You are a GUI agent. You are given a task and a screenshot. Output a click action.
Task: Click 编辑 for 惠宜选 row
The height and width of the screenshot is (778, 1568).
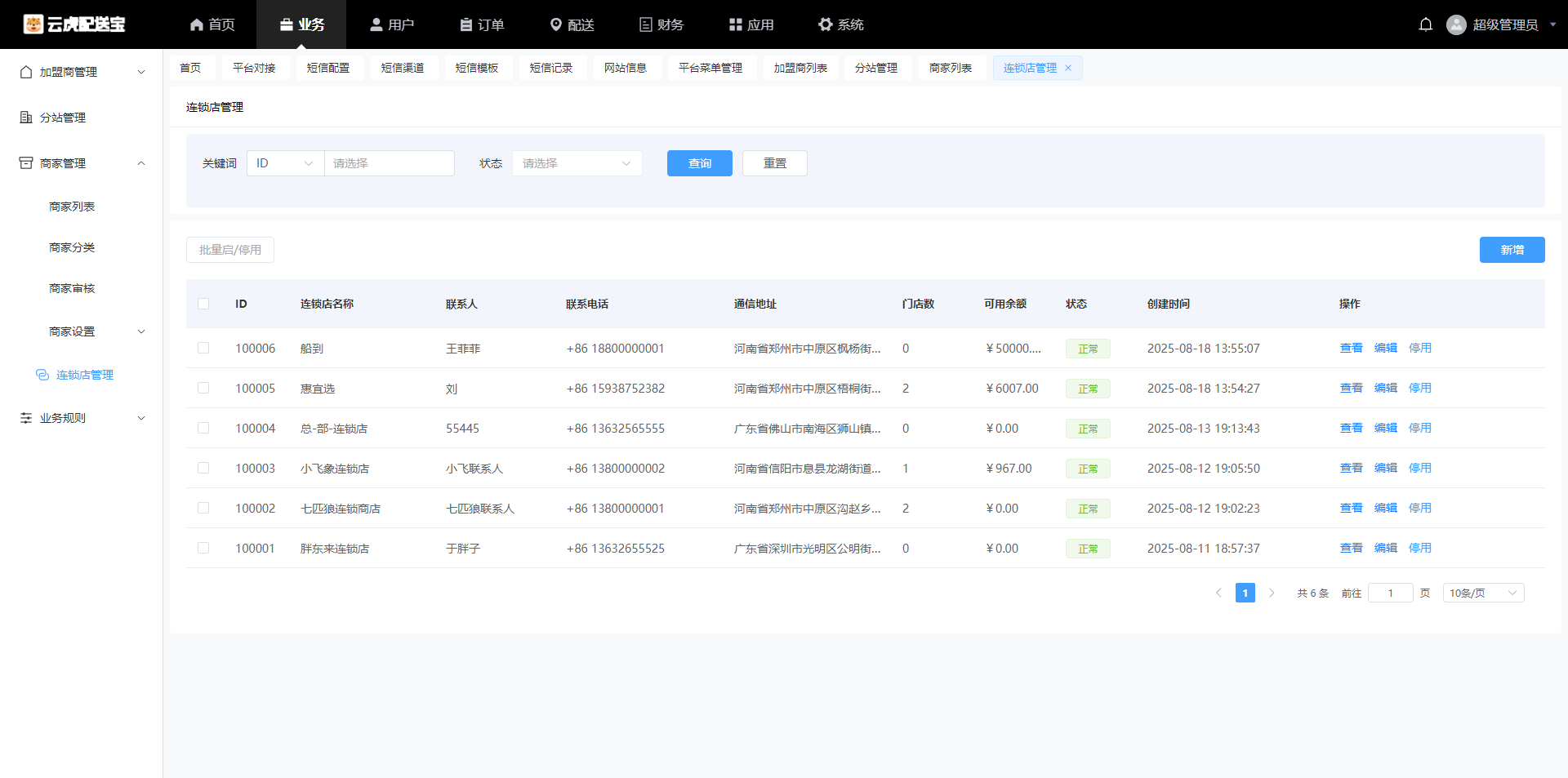coord(1386,388)
